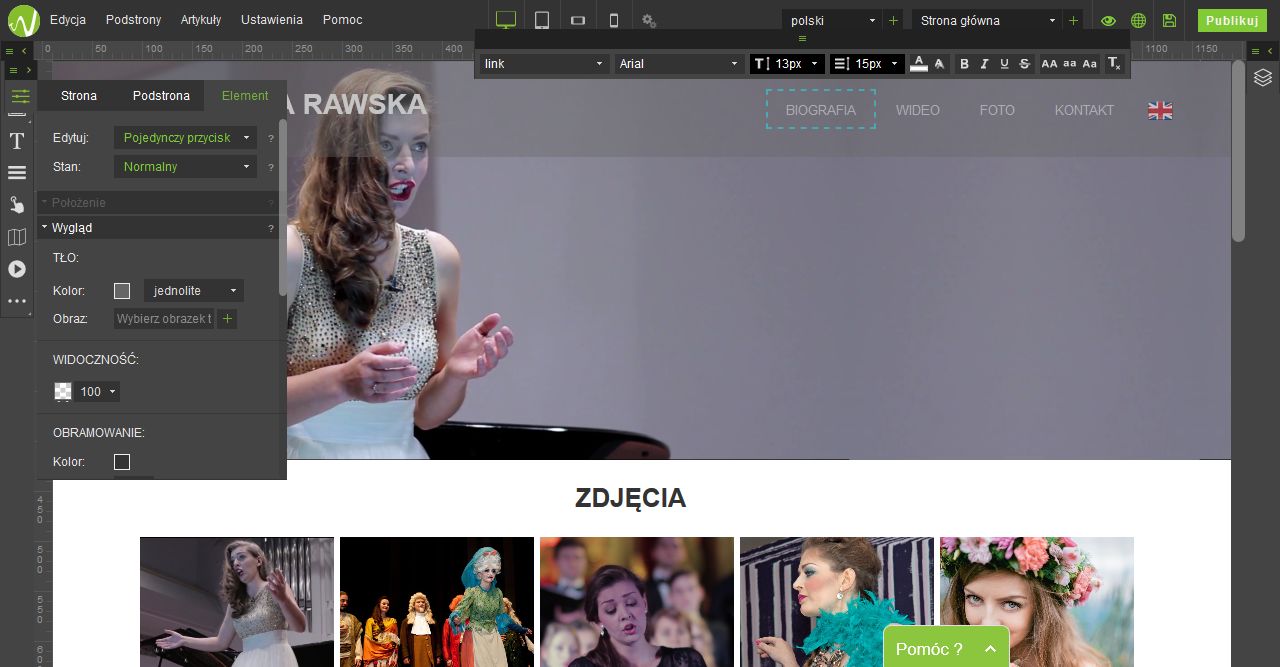Switch to desktop view icon

coord(506,20)
